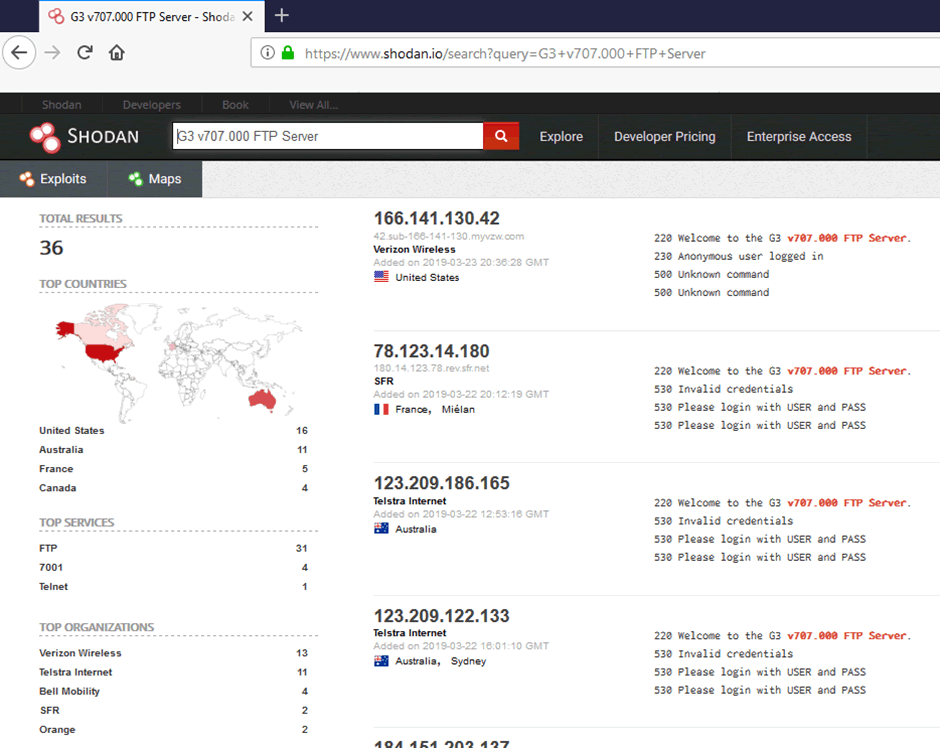Viewport: 940px width, 748px height.
Task: Click the top countries world map
Action: pos(178,361)
